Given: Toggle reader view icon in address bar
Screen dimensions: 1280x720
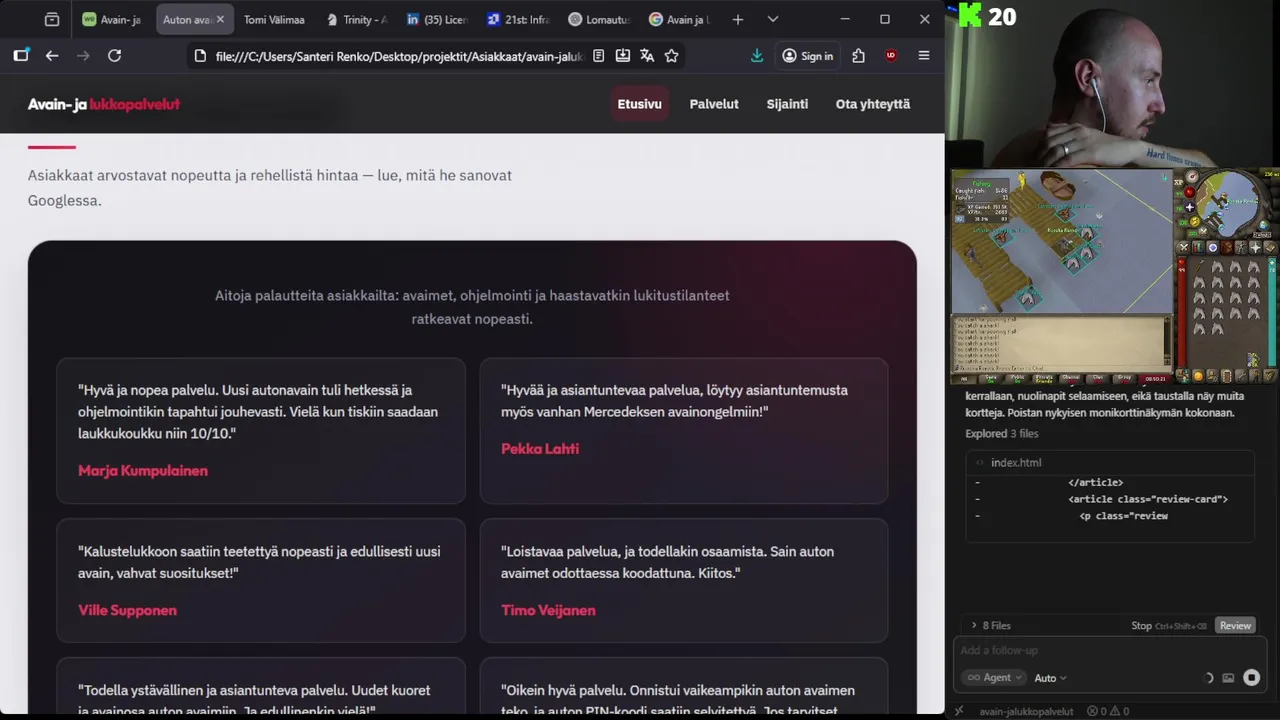Looking at the screenshot, I should tap(598, 56).
